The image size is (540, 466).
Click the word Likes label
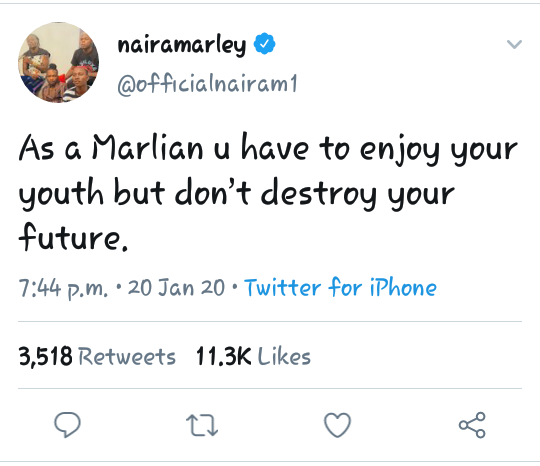click(284, 356)
